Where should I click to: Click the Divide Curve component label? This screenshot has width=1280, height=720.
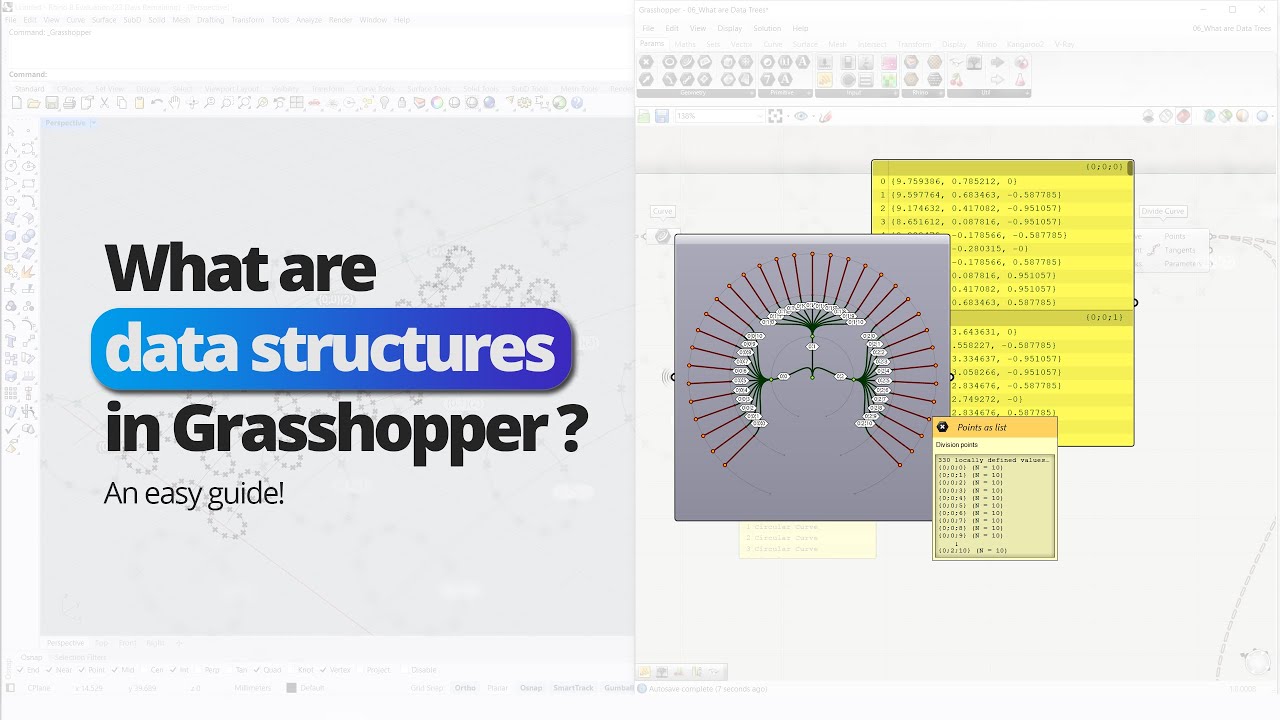coord(1162,211)
